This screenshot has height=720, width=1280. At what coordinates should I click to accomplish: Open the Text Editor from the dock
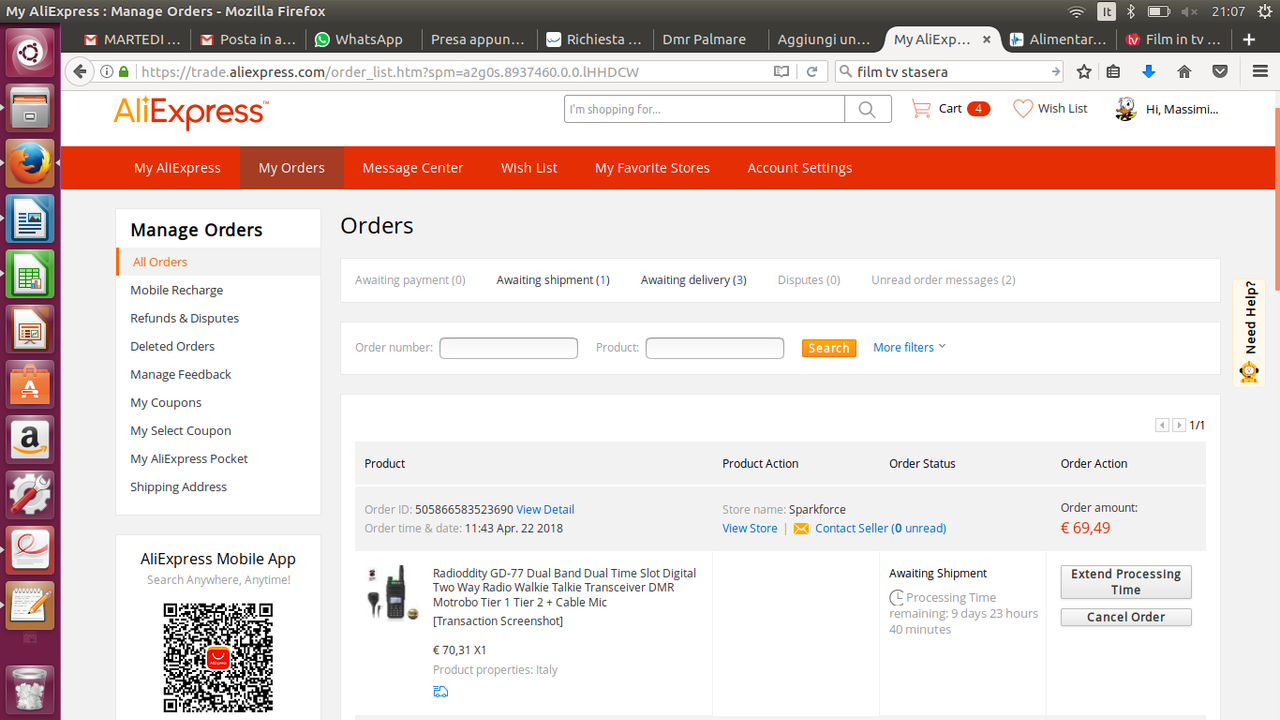pos(30,604)
